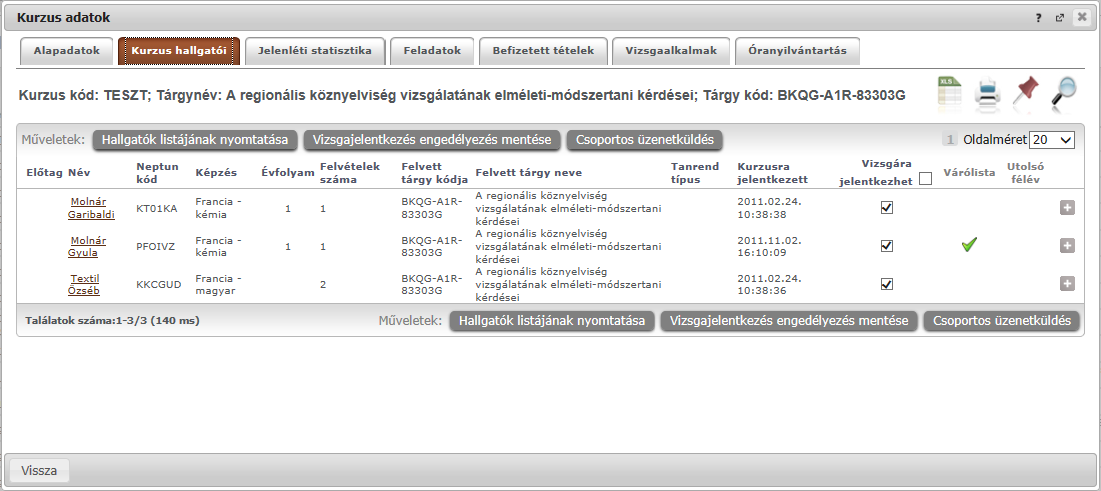Toggle exam registration for Textil Özséb

(x=887, y=283)
